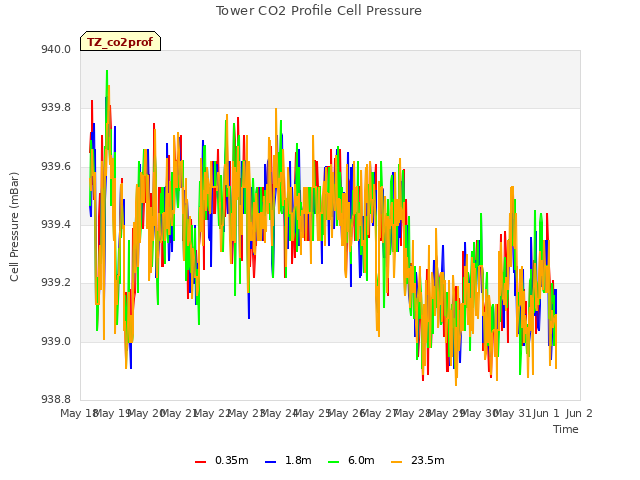Screen dimensions: 640x480
Task: Select the 0.35m legend label
Action: point(231,460)
